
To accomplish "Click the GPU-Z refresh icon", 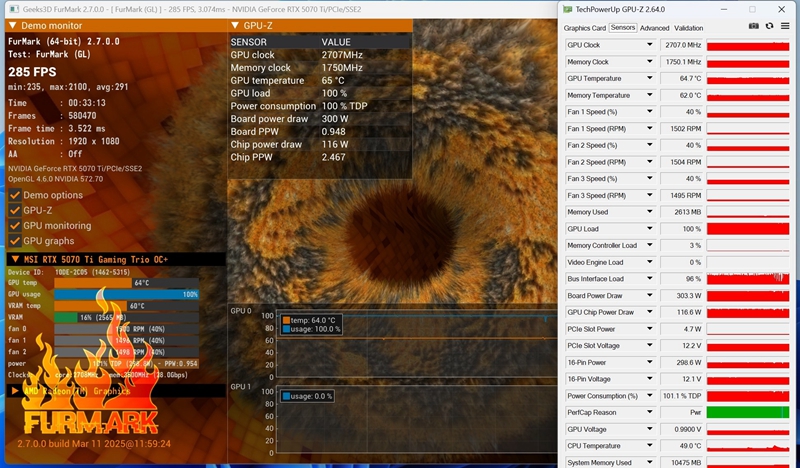I will pos(768,27).
